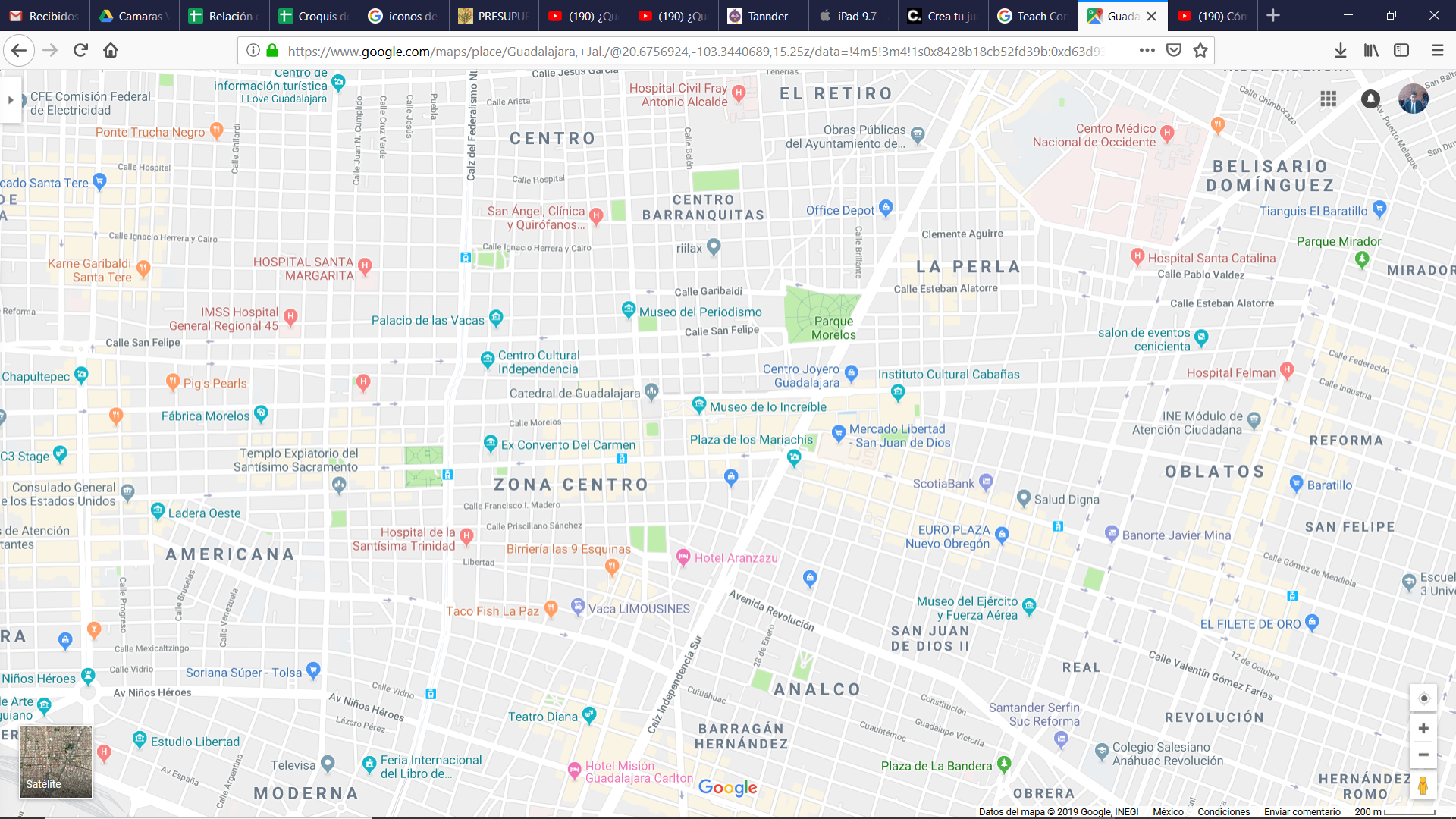Switch to the Tannder tab
The height and width of the screenshot is (819, 1456).
click(x=763, y=16)
